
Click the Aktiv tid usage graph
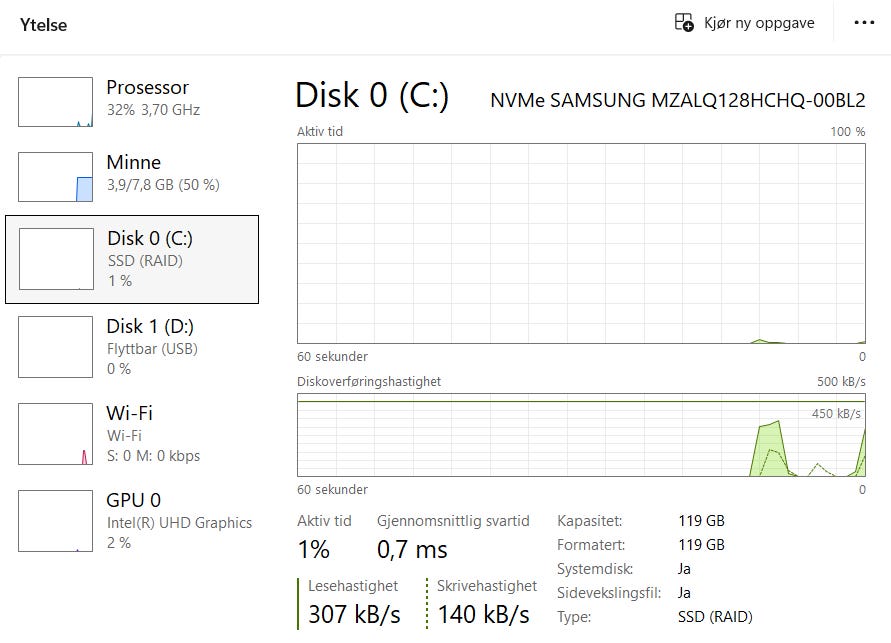[581, 243]
